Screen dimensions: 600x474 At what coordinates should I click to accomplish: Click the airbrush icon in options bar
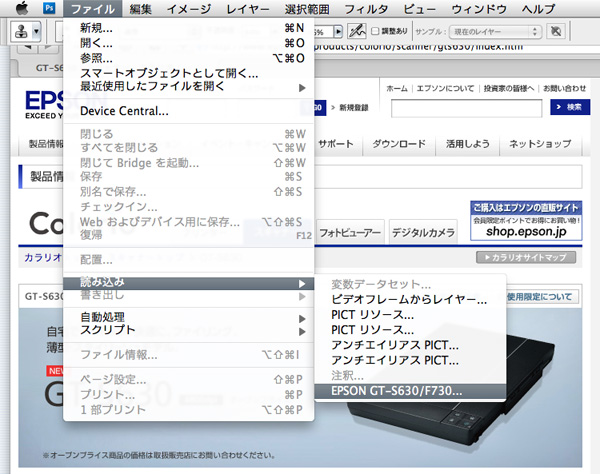(x=356, y=31)
